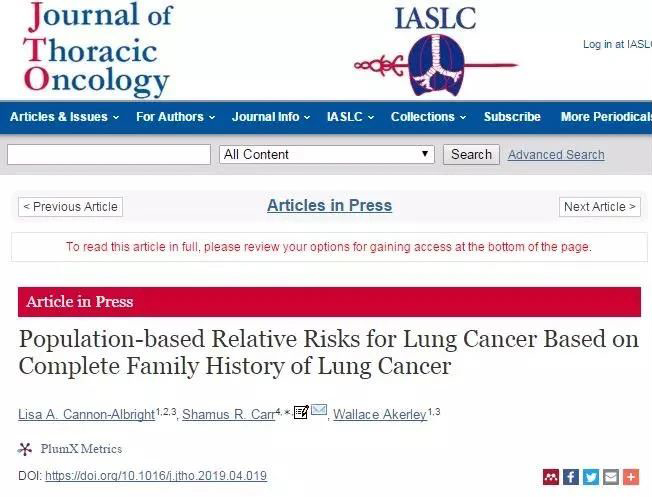Go to the Subscribe menu item
The width and height of the screenshot is (652, 497).
(512, 117)
